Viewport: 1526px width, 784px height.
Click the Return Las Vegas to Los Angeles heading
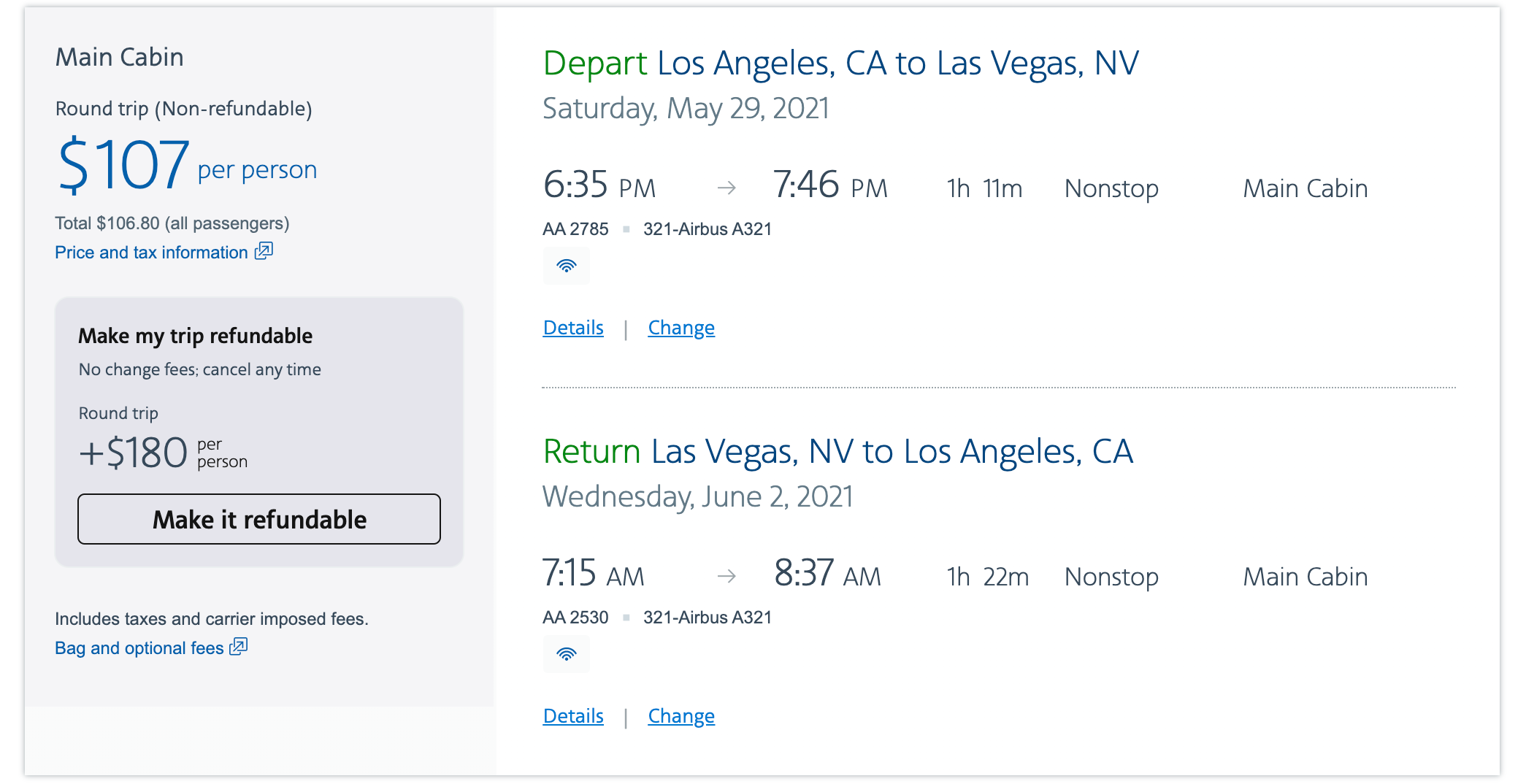click(838, 452)
